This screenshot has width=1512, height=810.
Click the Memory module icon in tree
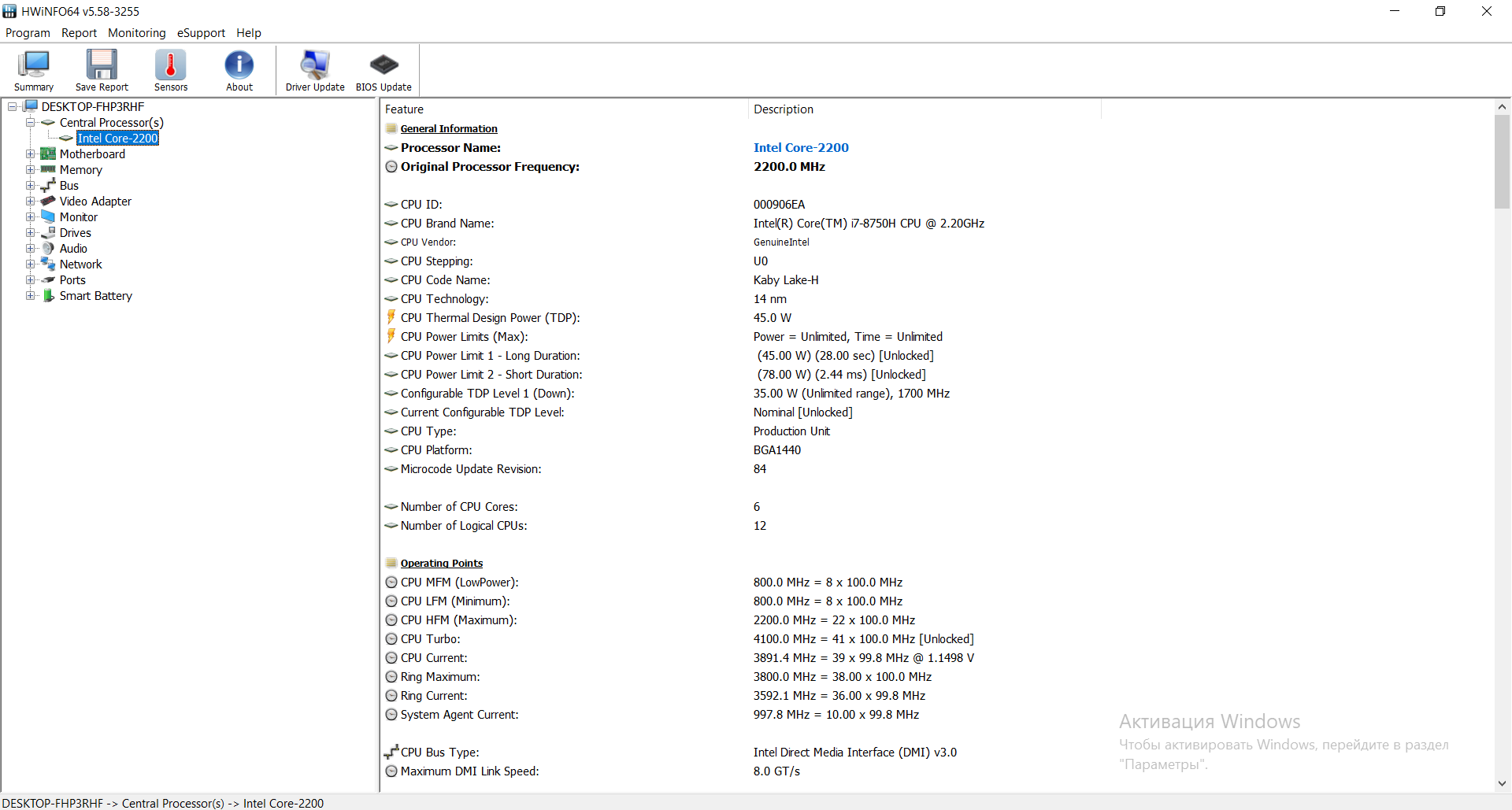click(x=48, y=169)
